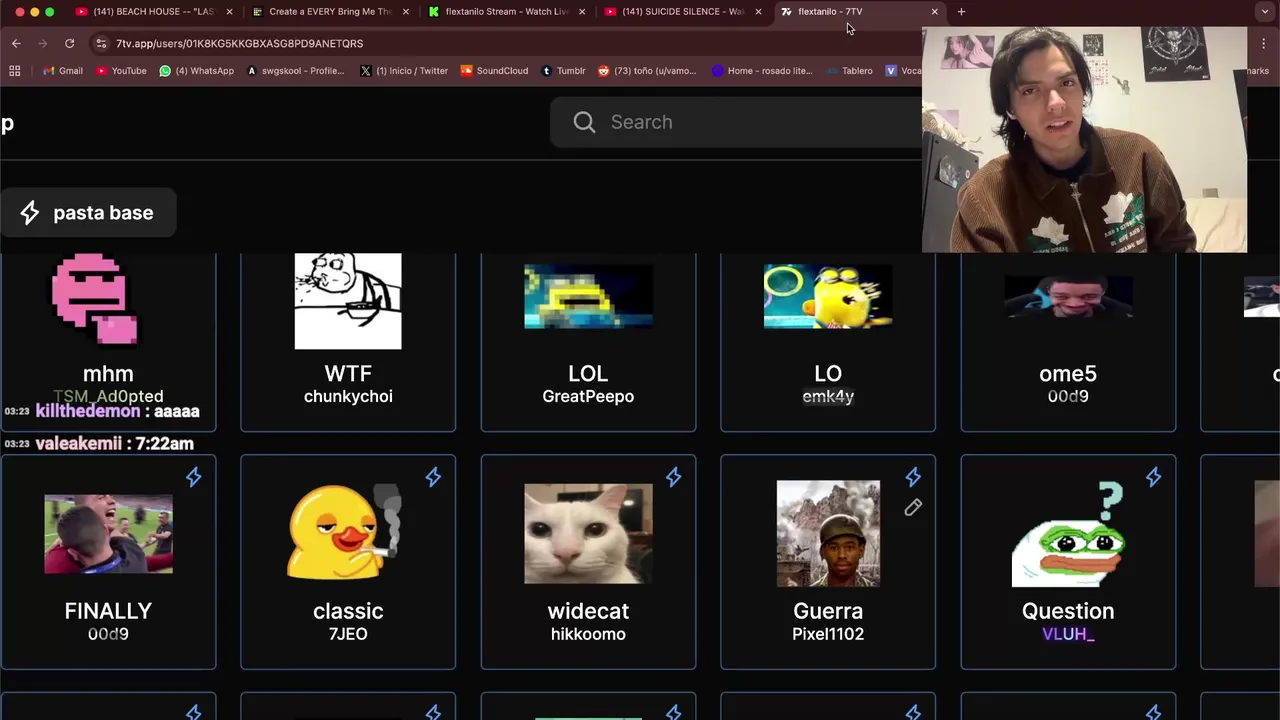Open the toño Reddit bookmark
This screenshot has width=1280, height=720.
pyautogui.click(x=647, y=71)
